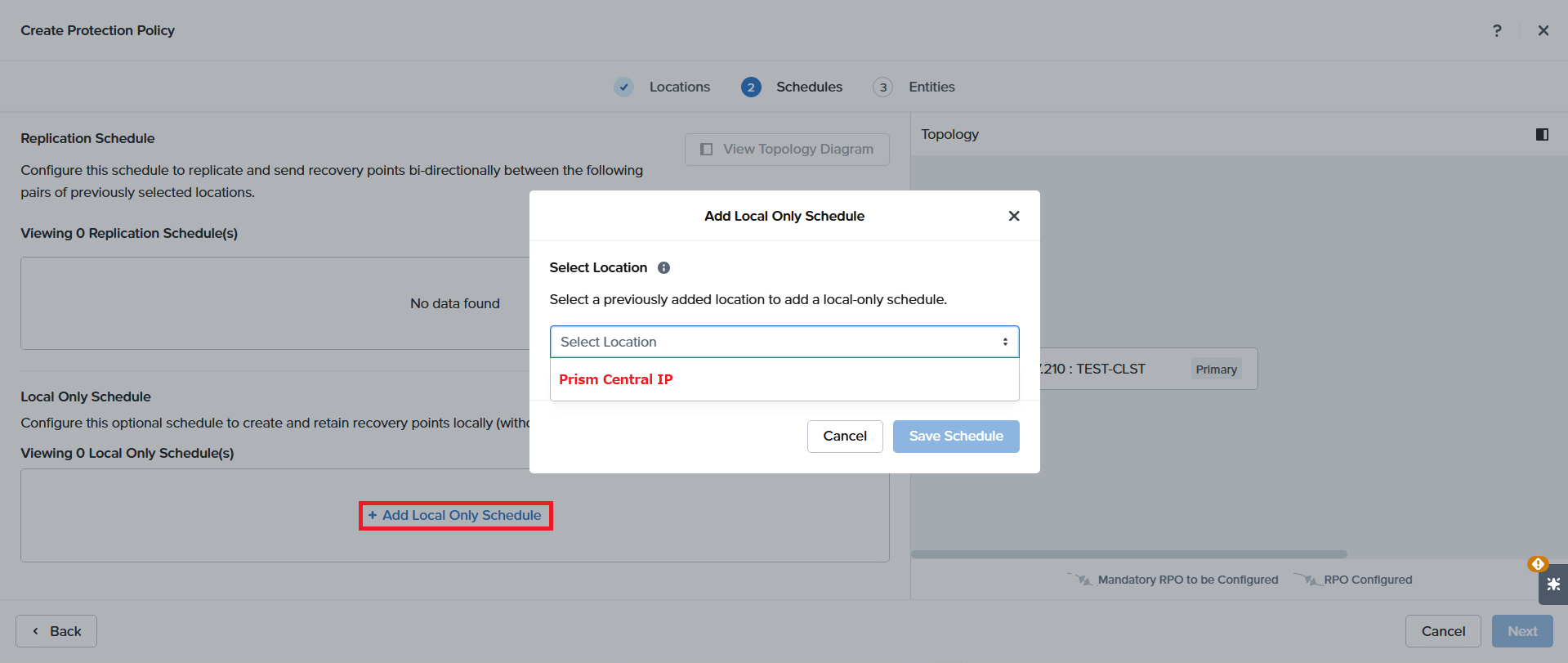This screenshot has width=1568, height=663.
Task: Click the step 3 circle icon
Action: pos(882,87)
